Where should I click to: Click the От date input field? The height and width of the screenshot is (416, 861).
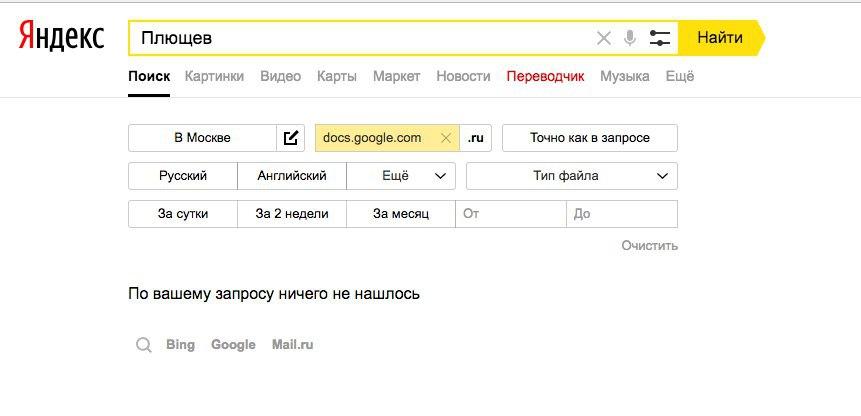pyautogui.click(x=511, y=214)
